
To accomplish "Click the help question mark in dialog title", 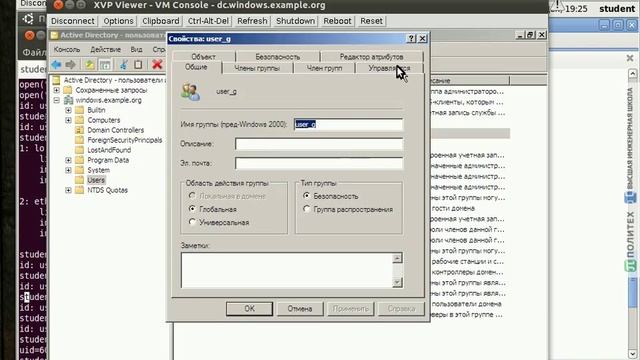I will [411, 38].
